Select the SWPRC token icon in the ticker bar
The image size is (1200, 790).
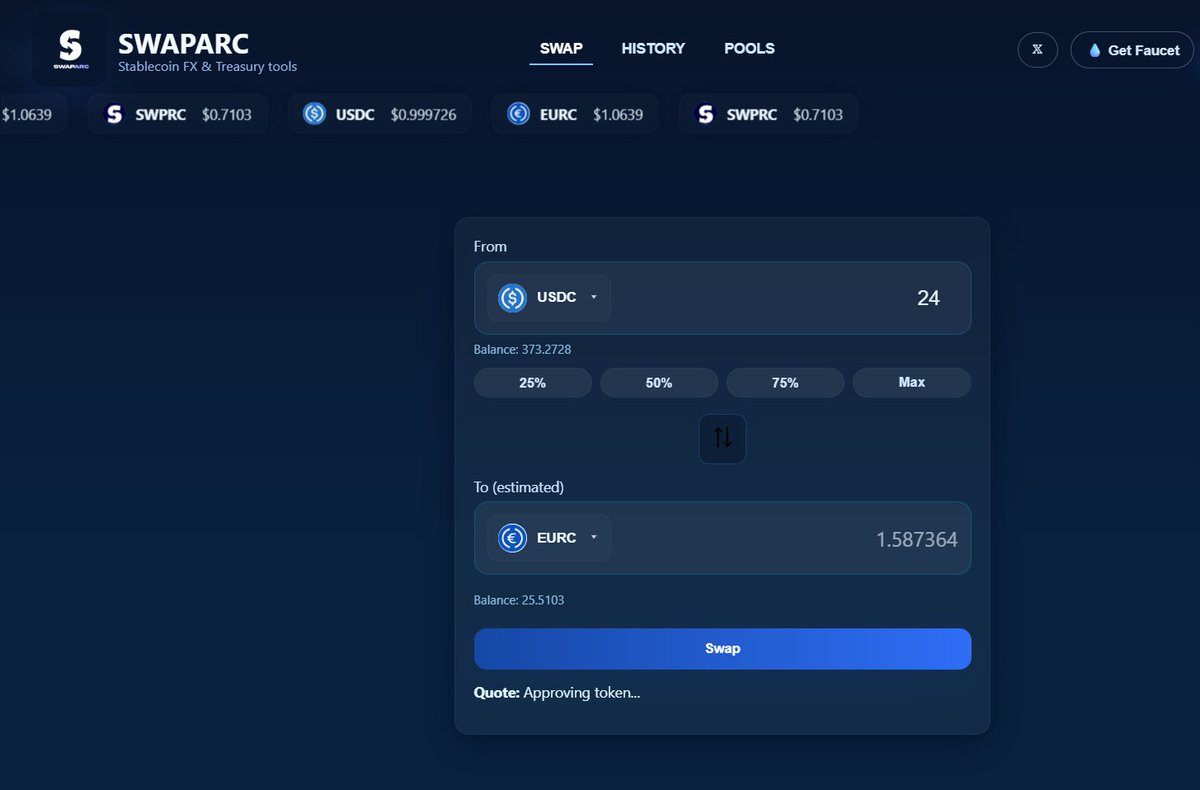click(x=113, y=114)
